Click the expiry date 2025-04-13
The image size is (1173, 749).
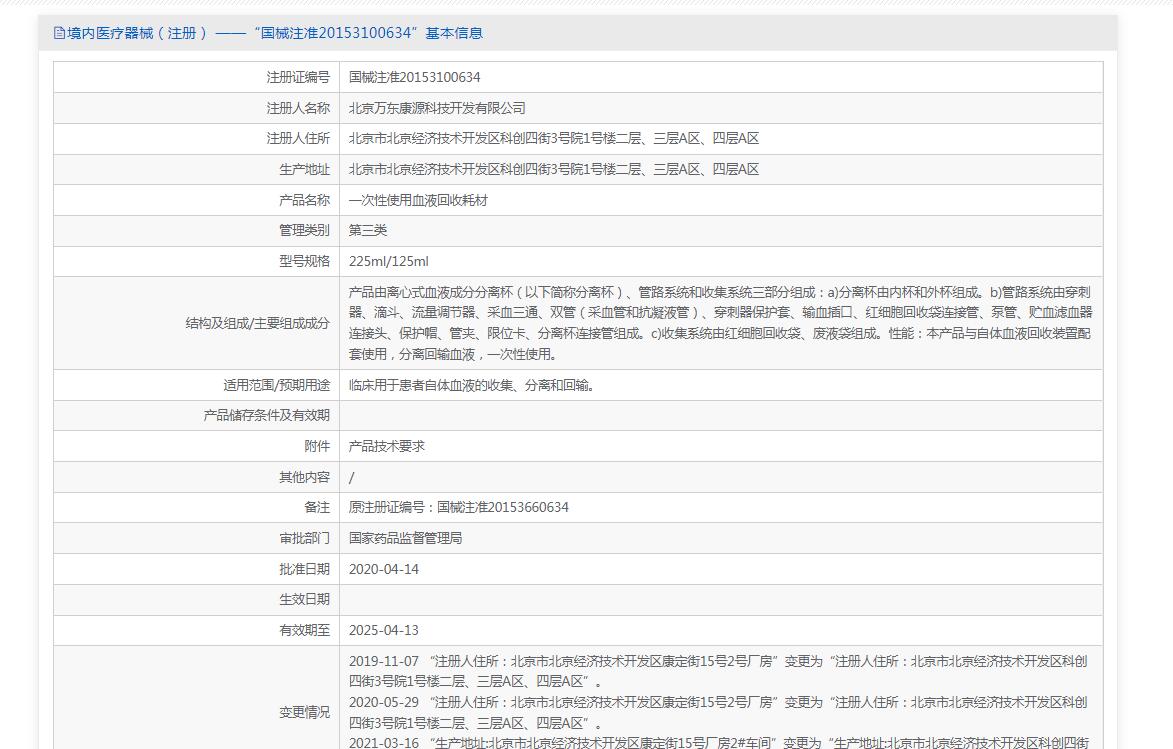click(x=383, y=630)
